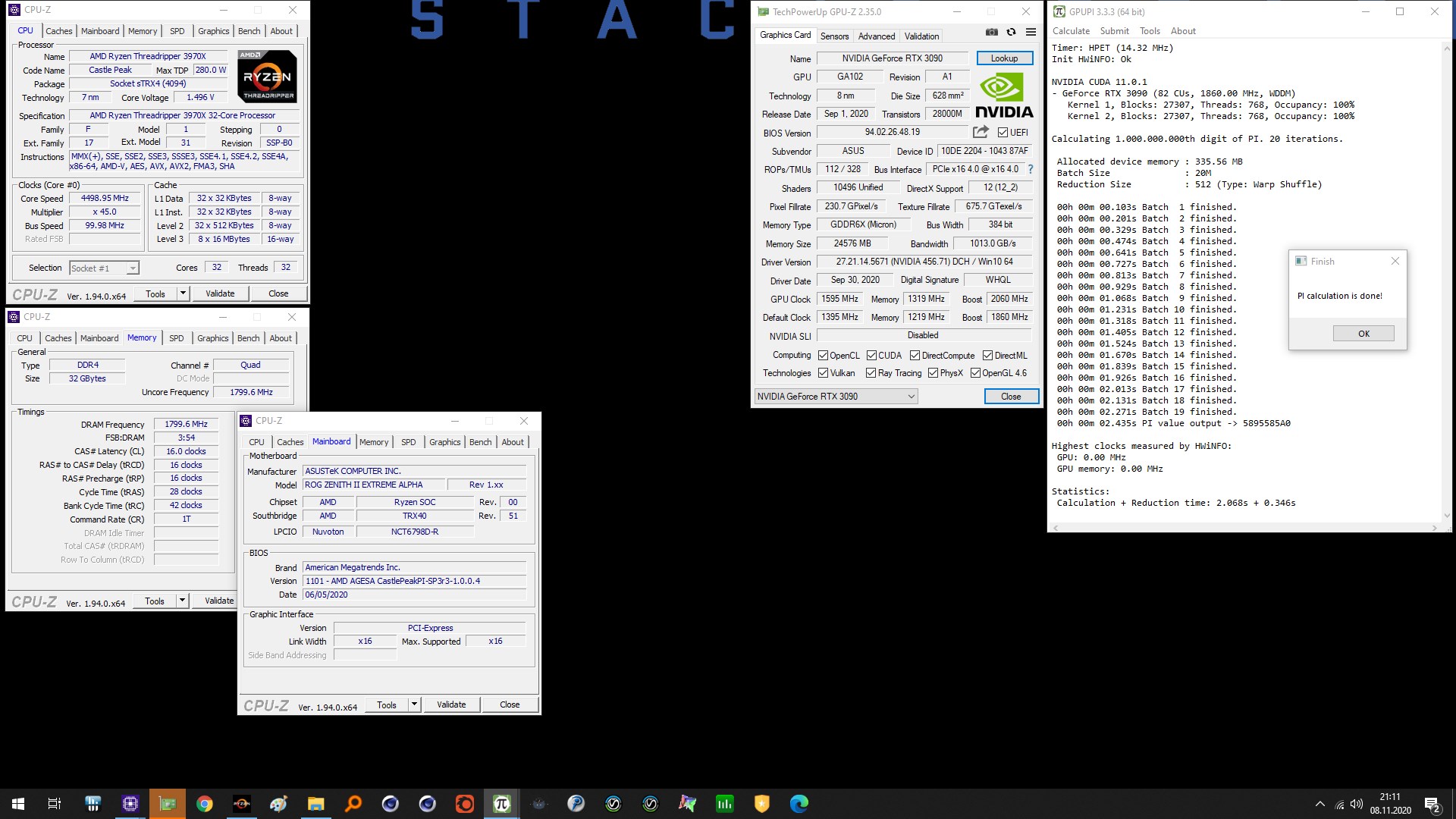This screenshot has width=1456, height=819.
Task: Click the Close button in GPU-Z
Action: click(1010, 397)
